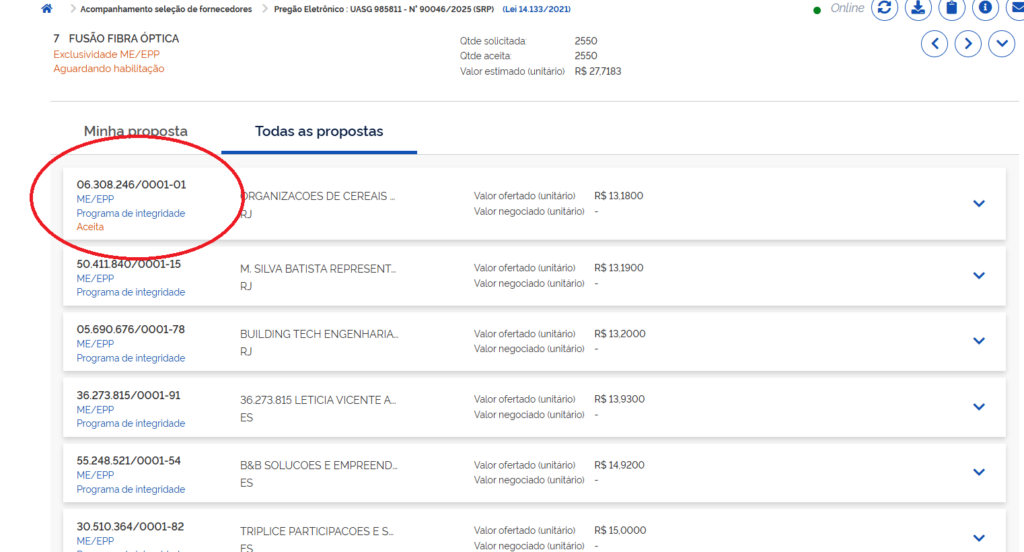This screenshot has width=1024, height=552.
Task: Expand ORGANIZACOES DE CEREAIS proposal row
Action: 978,204
